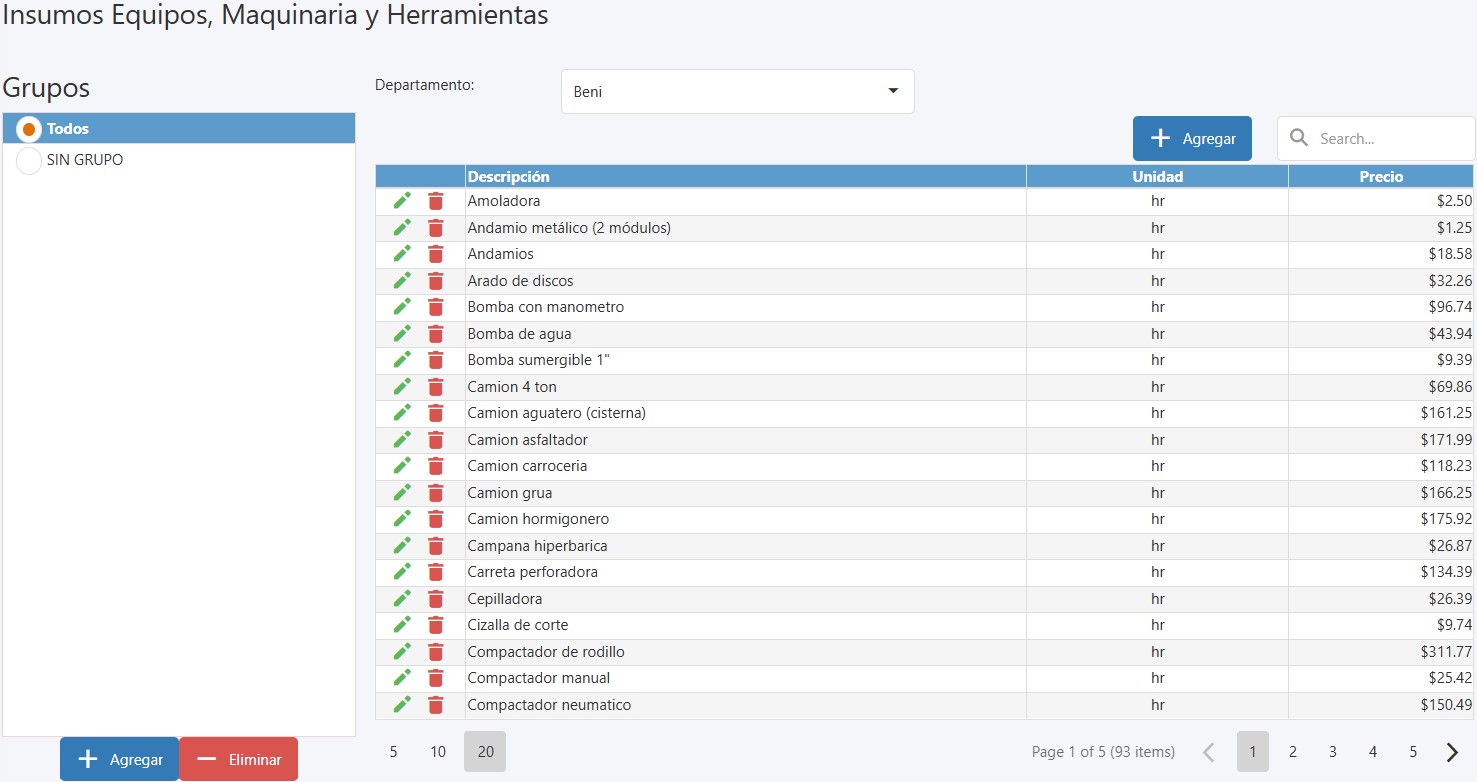
Task: Select the Todos group radio button
Action: tap(29, 129)
